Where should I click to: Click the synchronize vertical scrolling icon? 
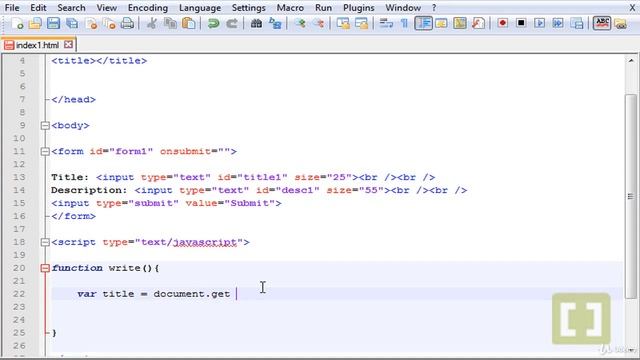coord(343,23)
